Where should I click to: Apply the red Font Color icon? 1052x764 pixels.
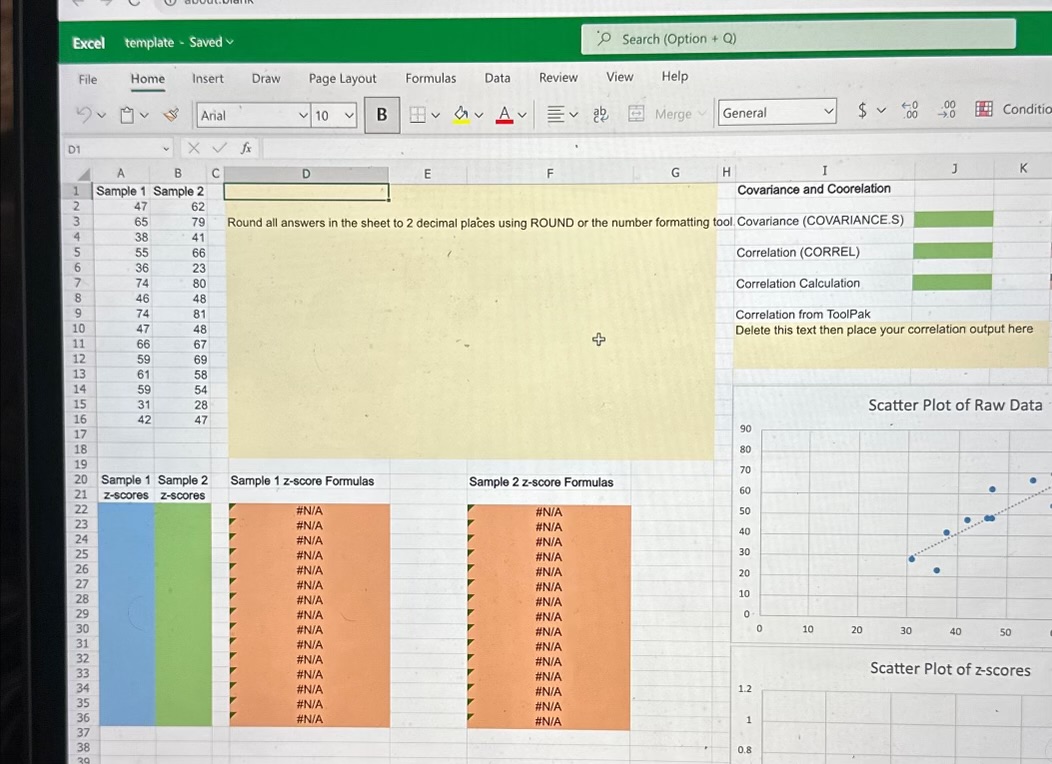tap(505, 115)
